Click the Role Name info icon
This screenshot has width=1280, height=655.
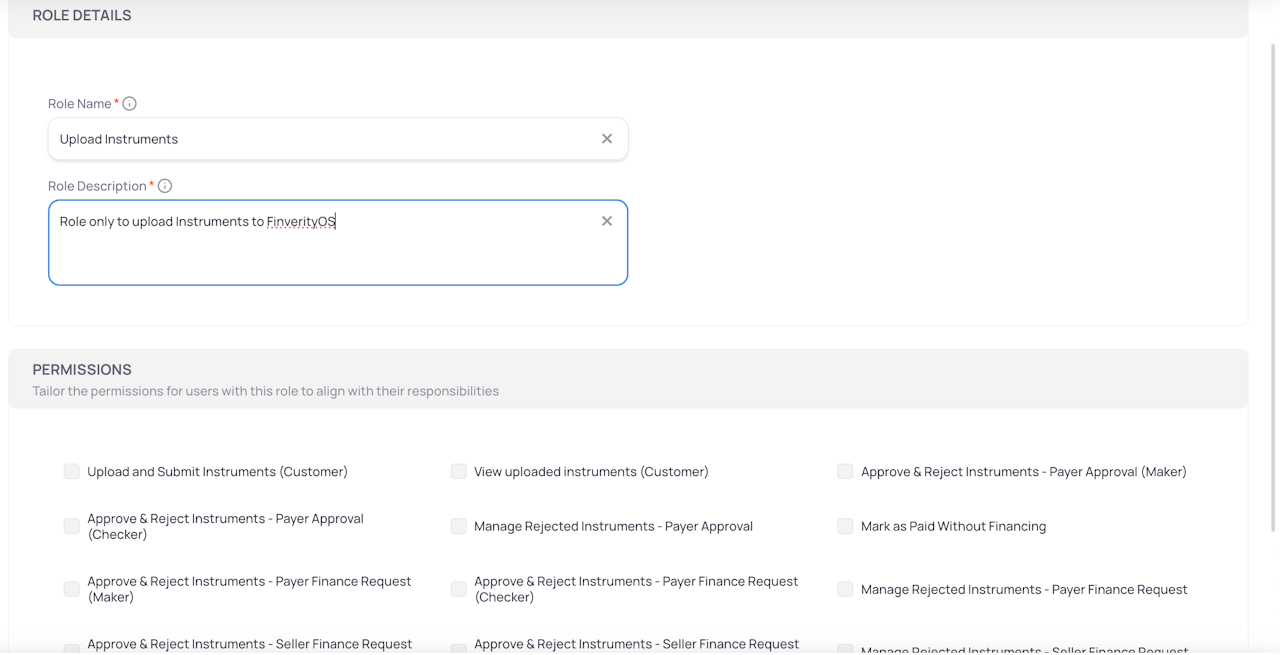129,104
